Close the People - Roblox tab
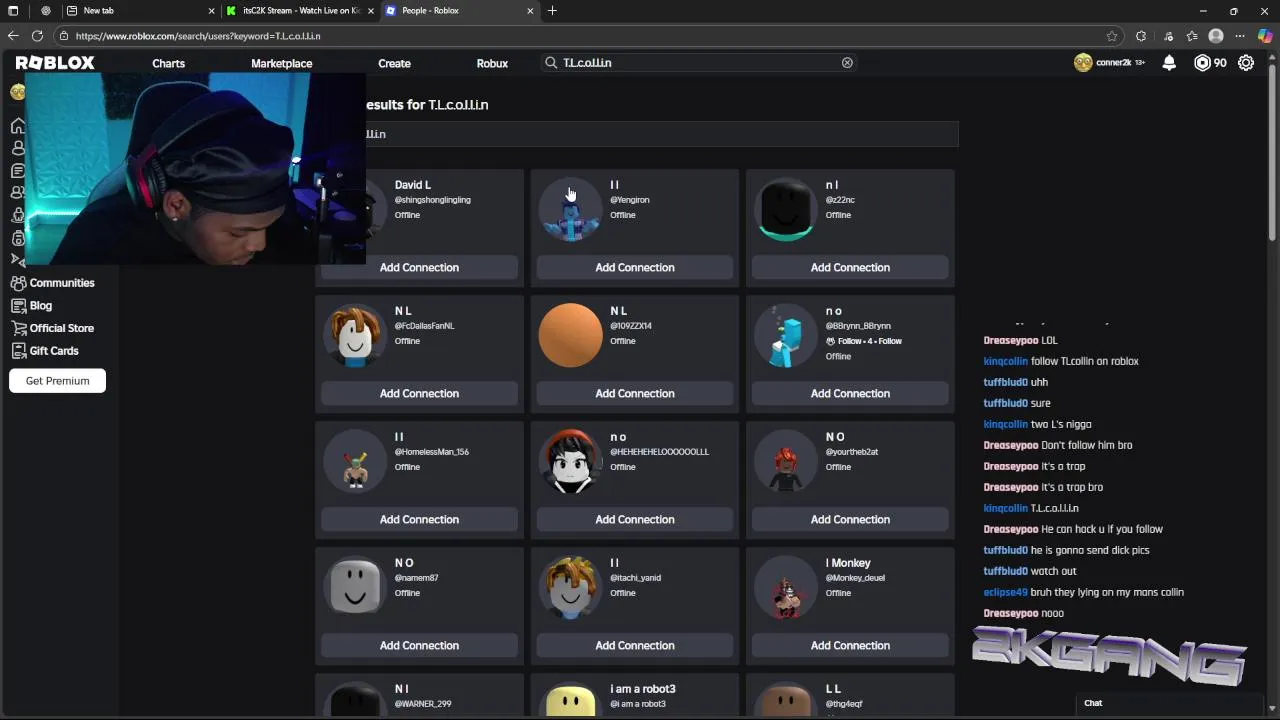The width and height of the screenshot is (1280, 720). coord(530,11)
